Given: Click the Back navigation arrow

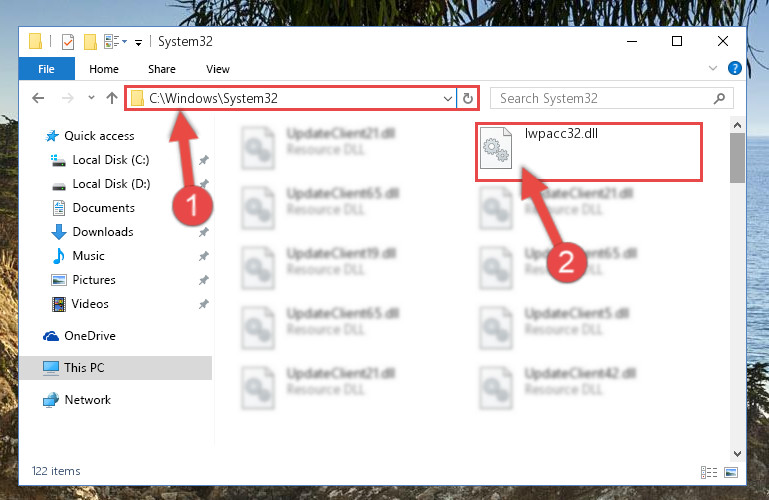Looking at the screenshot, I should (x=38, y=98).
